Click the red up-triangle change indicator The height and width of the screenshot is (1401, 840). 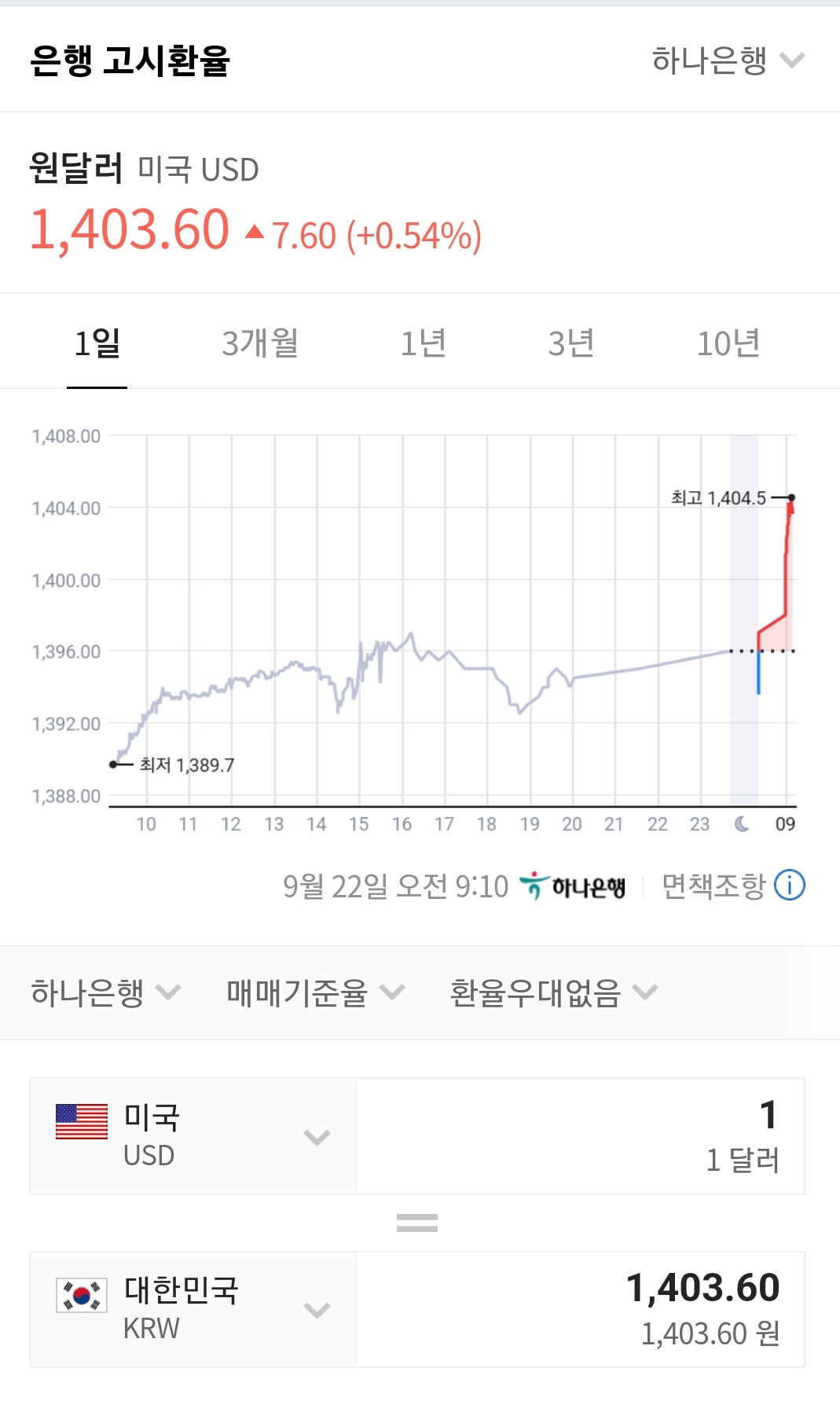254,232
